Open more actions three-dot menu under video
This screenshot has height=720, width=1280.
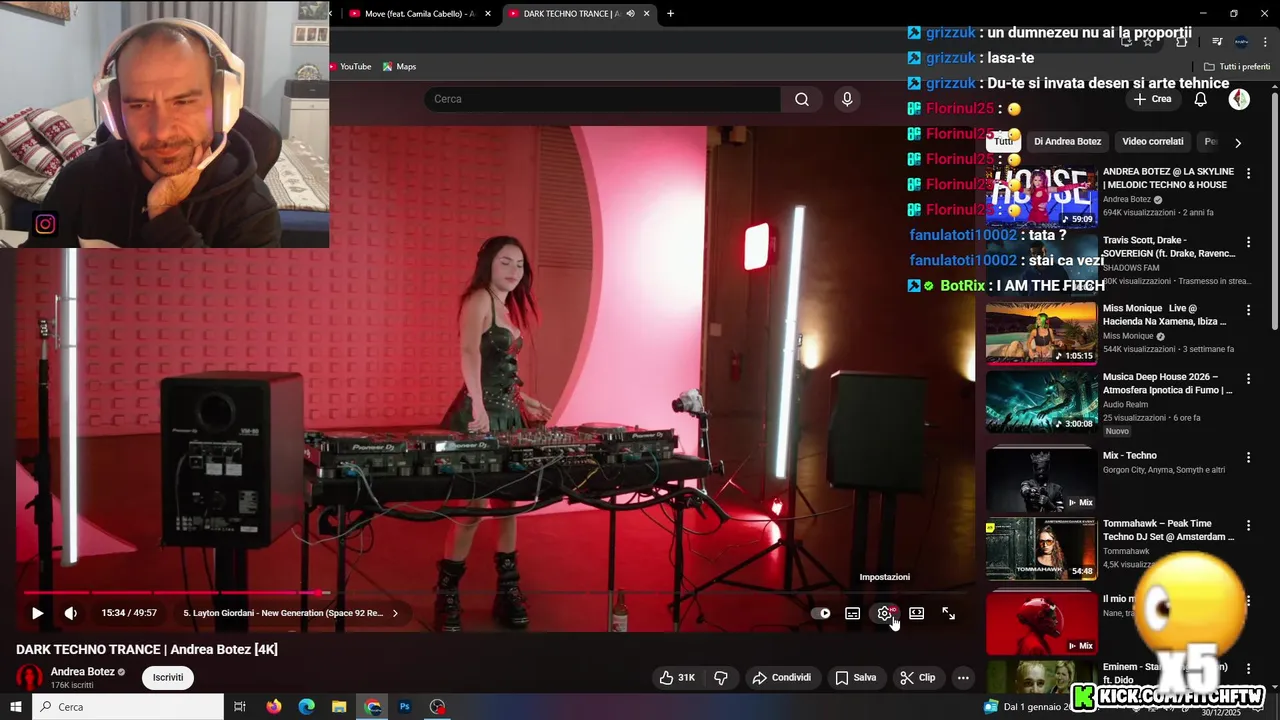963,677
